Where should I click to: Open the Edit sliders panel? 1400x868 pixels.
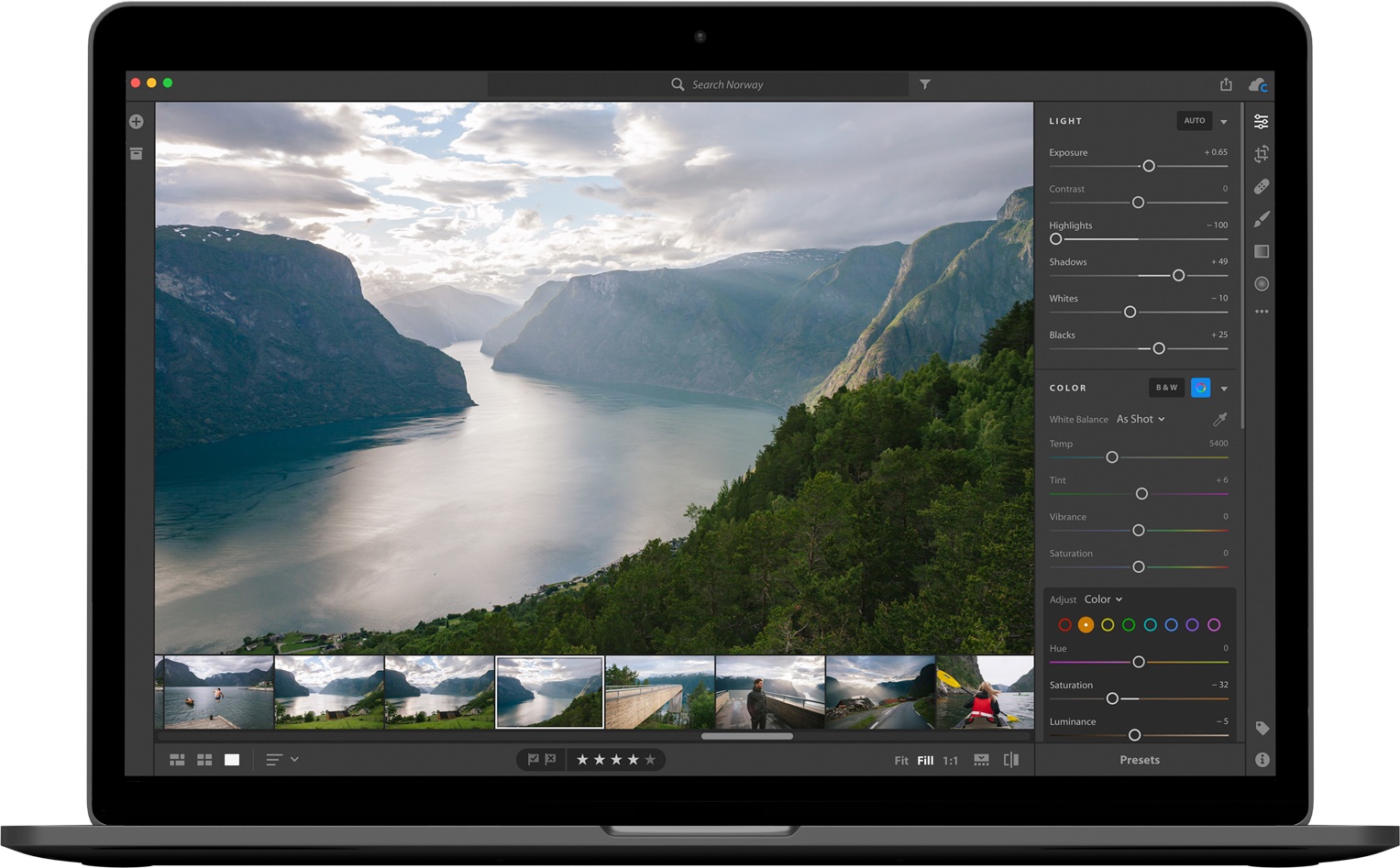pyautogui.click(x=1262, y=120)
